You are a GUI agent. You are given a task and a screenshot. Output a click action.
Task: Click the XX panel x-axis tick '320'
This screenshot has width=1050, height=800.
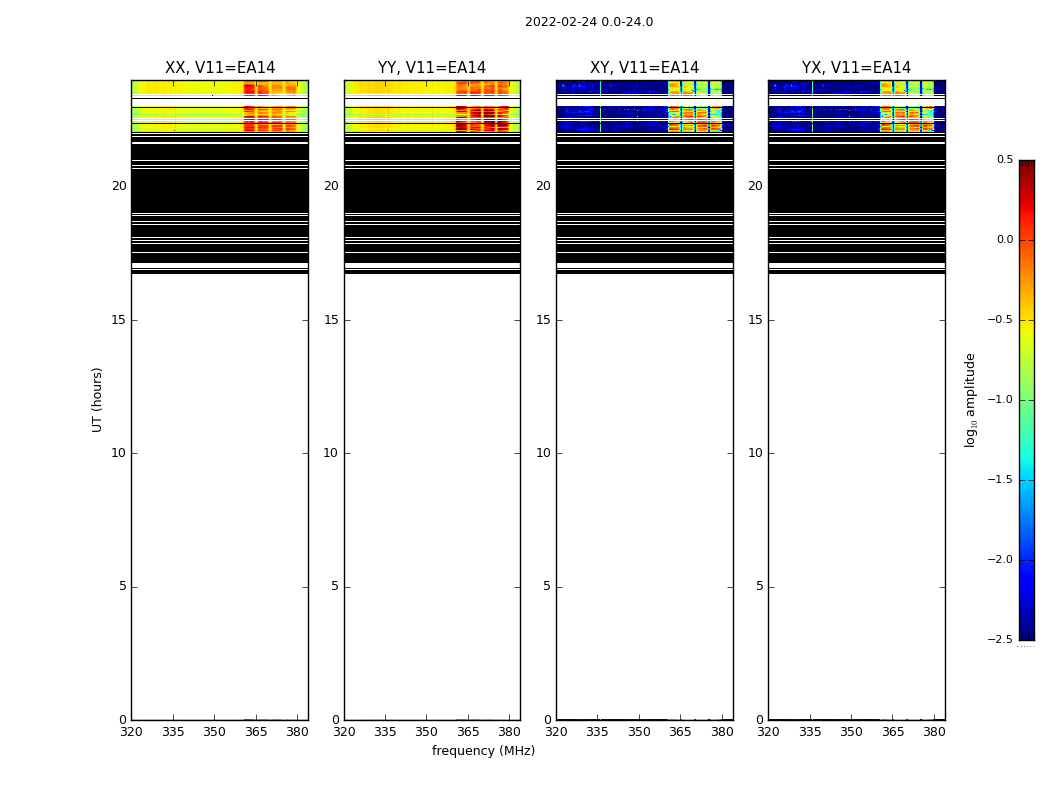pos(131,732)
